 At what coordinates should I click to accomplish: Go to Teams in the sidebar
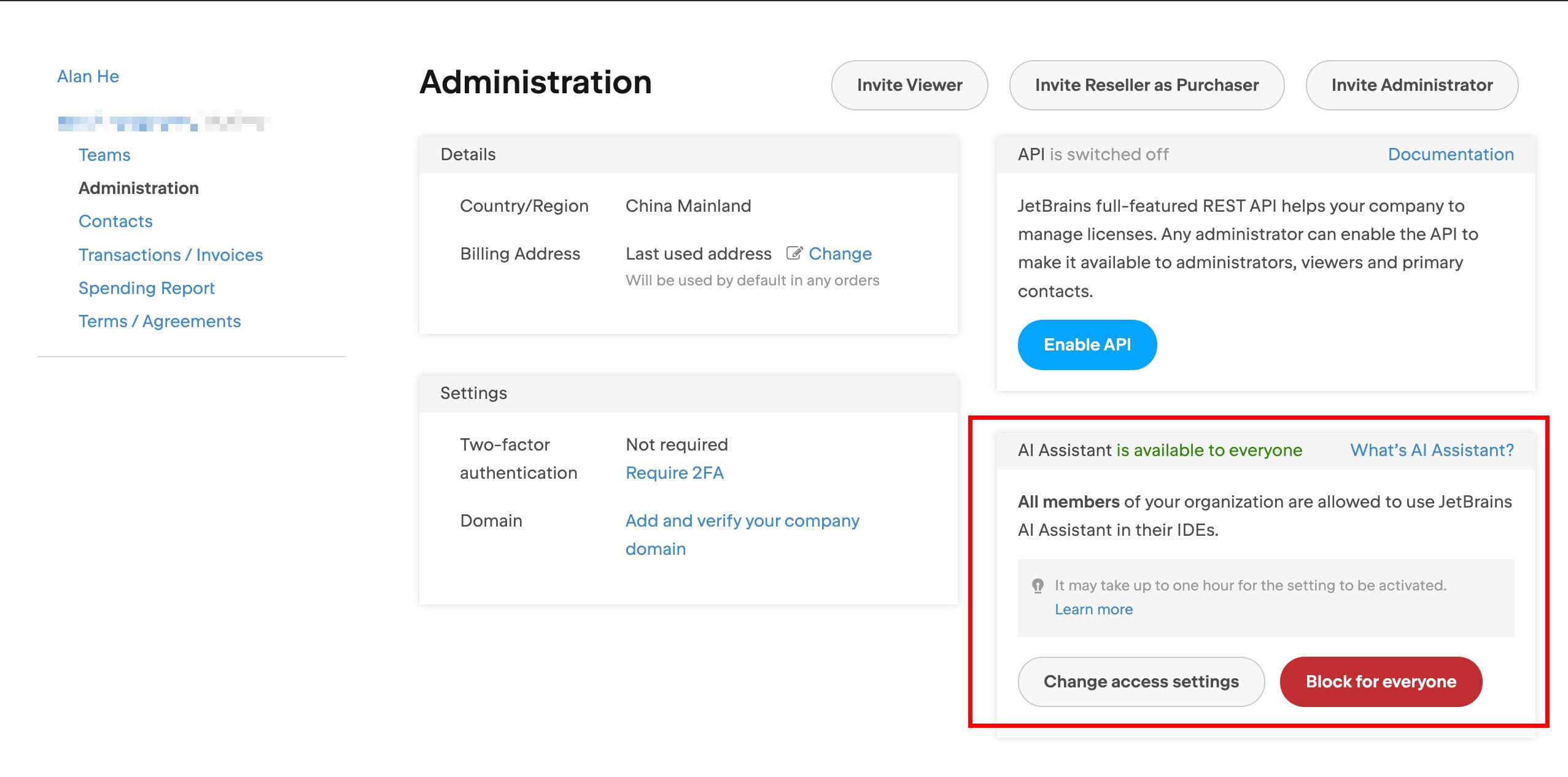[104, 155]
